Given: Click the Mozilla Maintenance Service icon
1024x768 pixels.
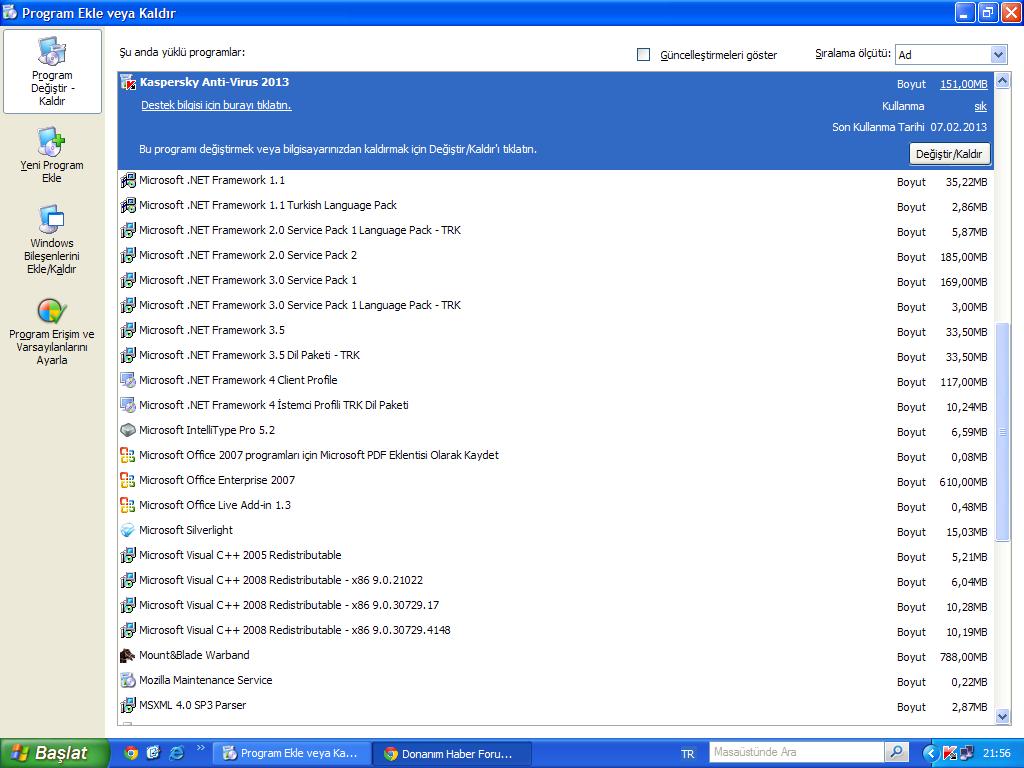Looking at the screenshot, I should pyautogui.click(x=128, y=680).
